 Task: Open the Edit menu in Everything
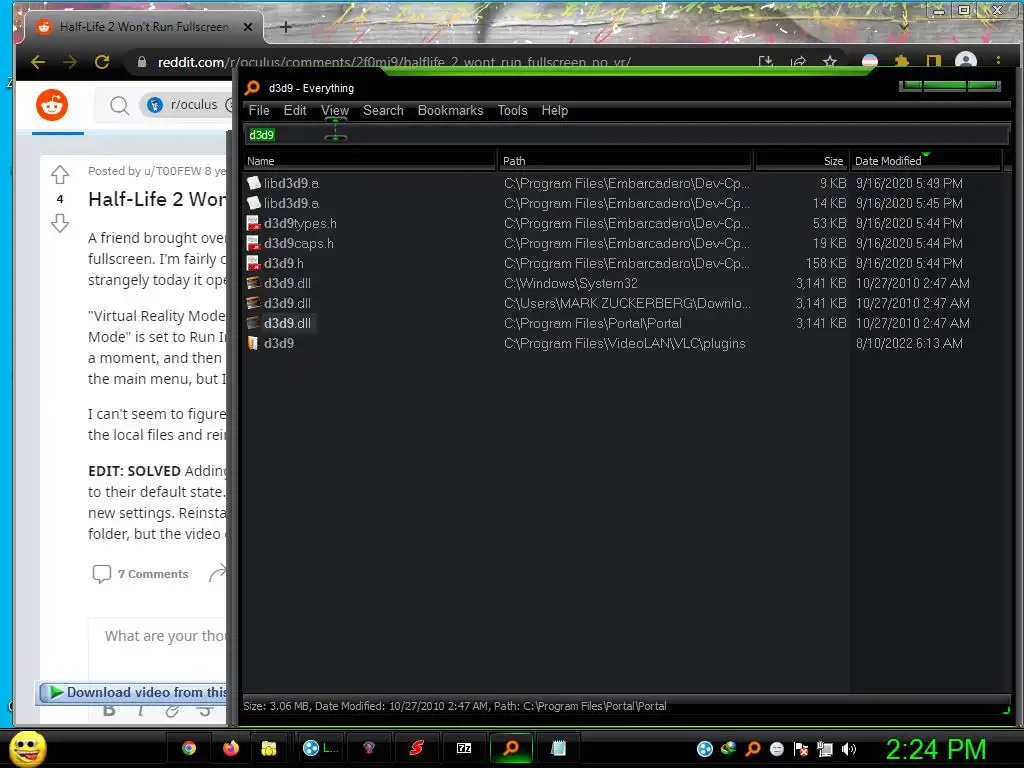[295, 110]
